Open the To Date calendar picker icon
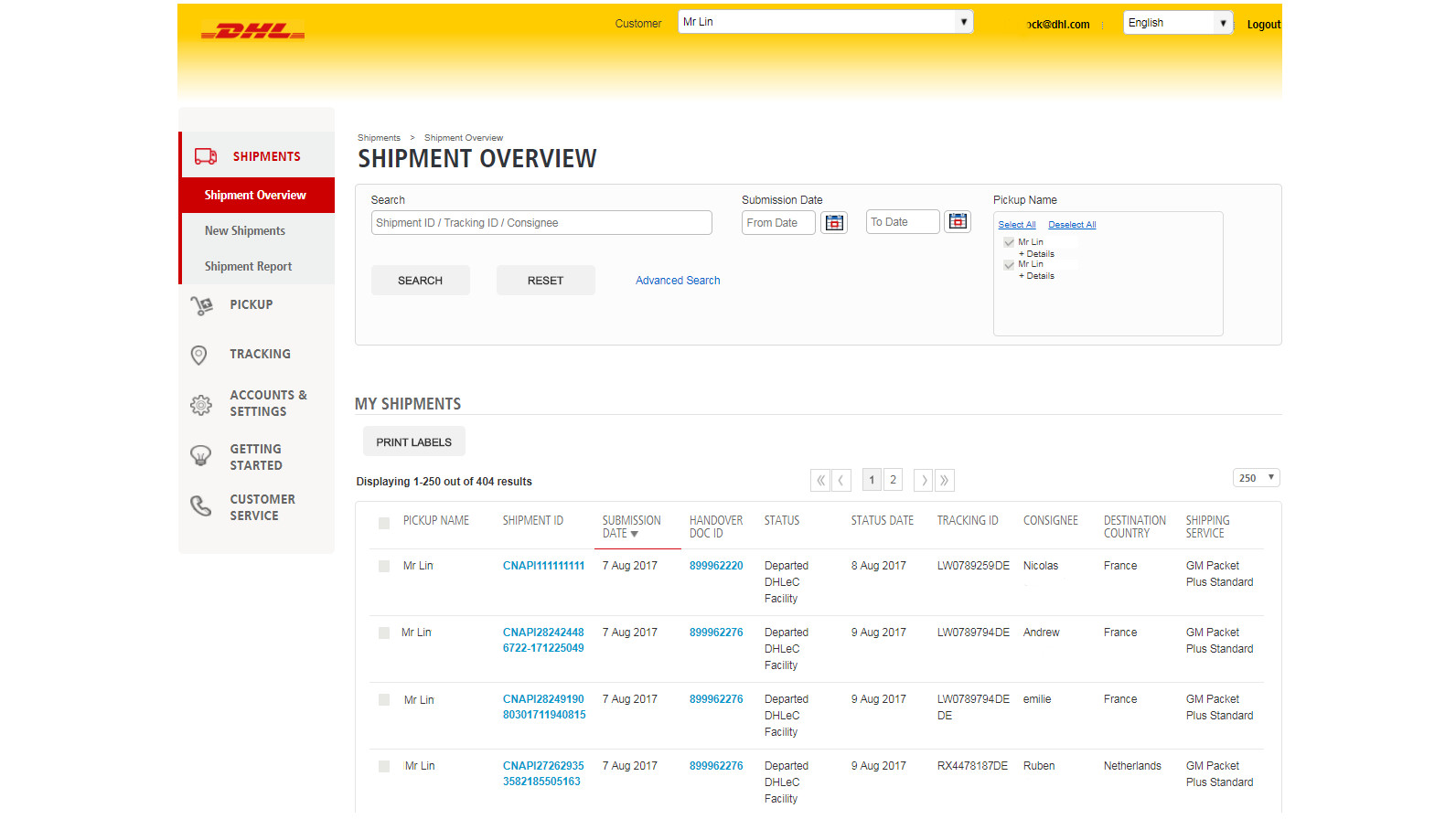Viewport: 1456px width, 819px height. tap(958, 221)
